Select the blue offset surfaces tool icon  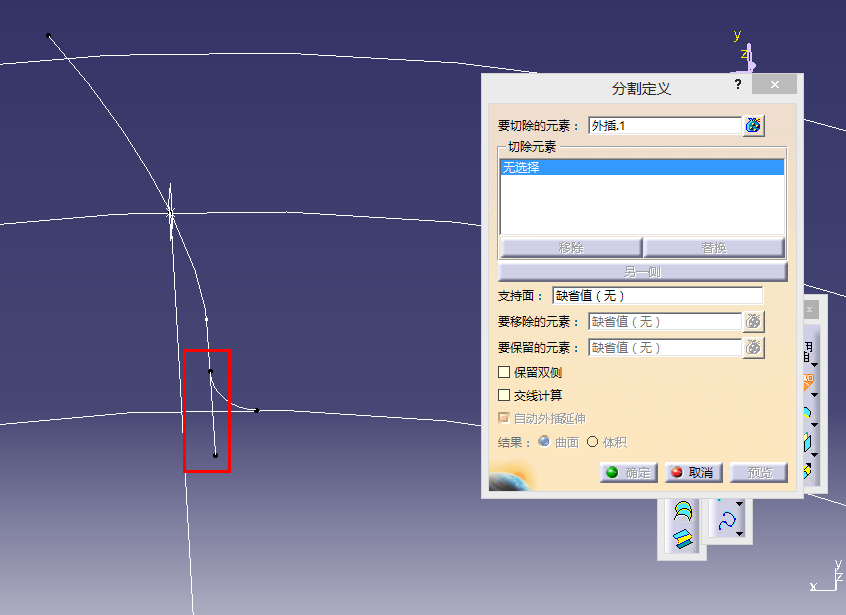(683, 511)
